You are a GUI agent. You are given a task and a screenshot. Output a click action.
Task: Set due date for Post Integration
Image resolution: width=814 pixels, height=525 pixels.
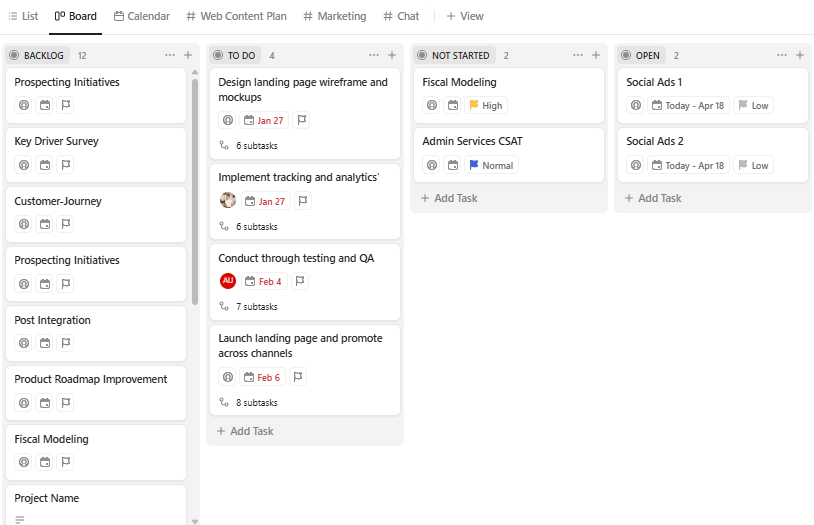(45, 343)
